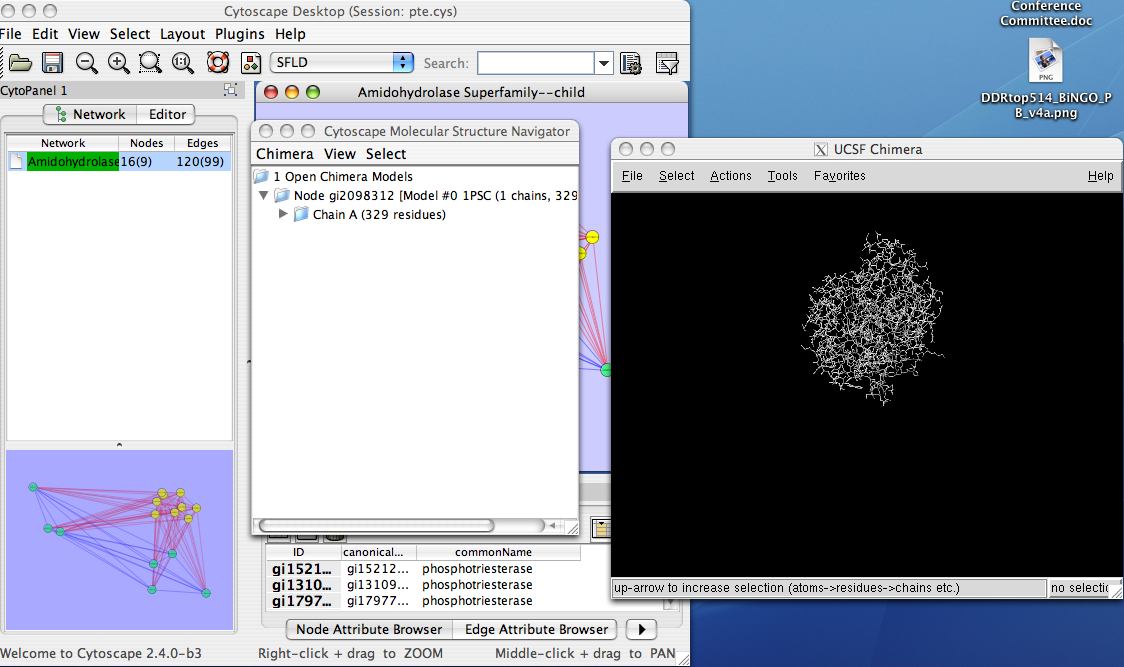Zoom to selected region magnifier icon

[x=150, y=63]
